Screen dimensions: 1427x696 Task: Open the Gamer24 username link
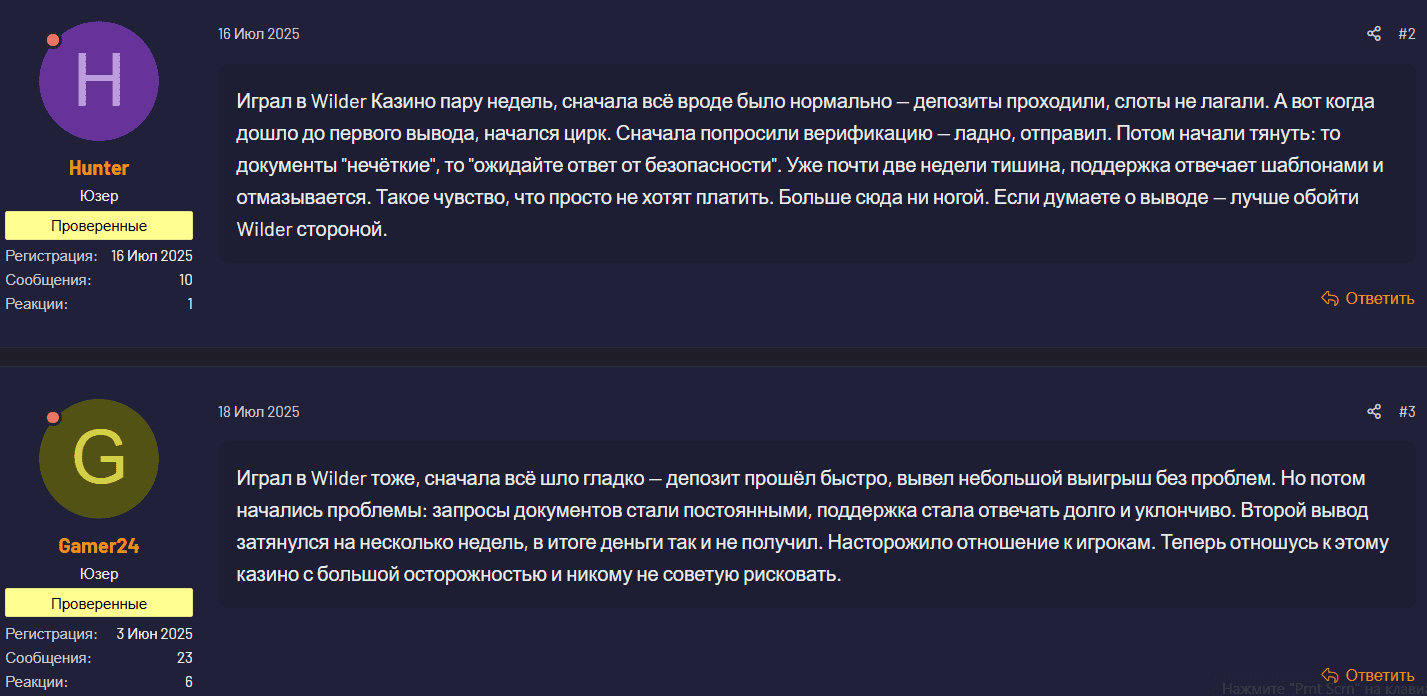tap(99, 546)
